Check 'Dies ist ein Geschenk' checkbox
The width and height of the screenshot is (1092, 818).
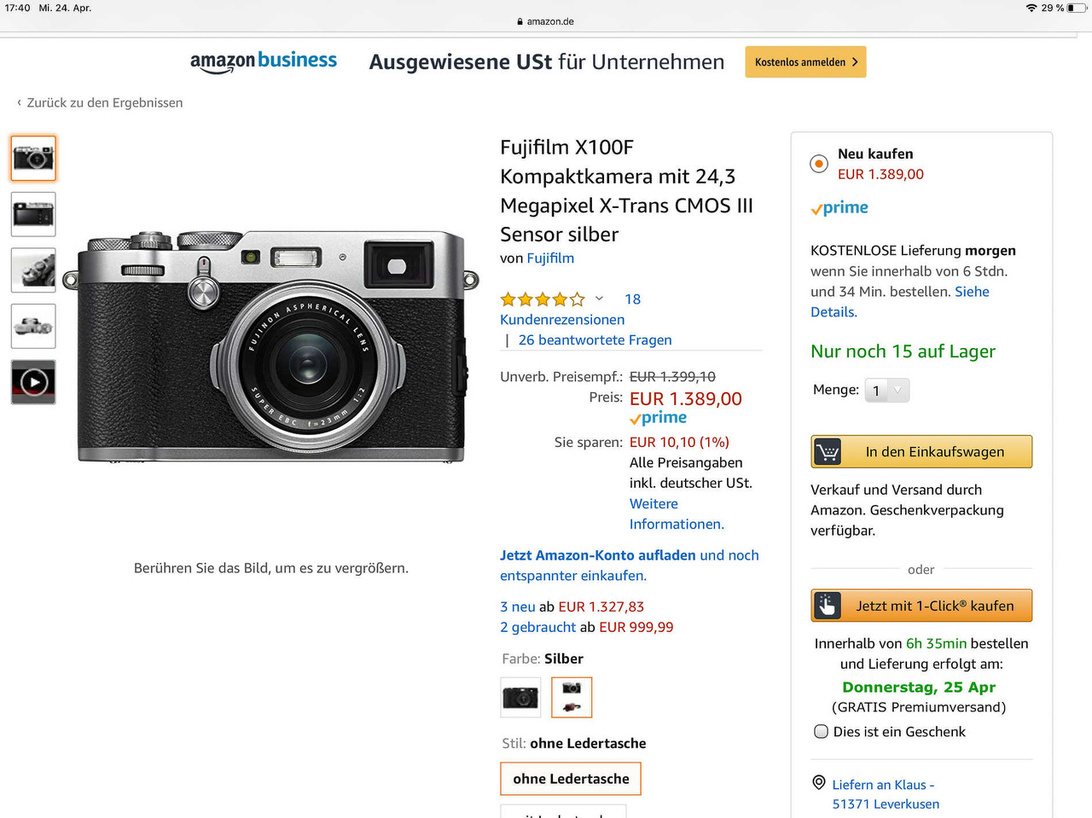821,732
